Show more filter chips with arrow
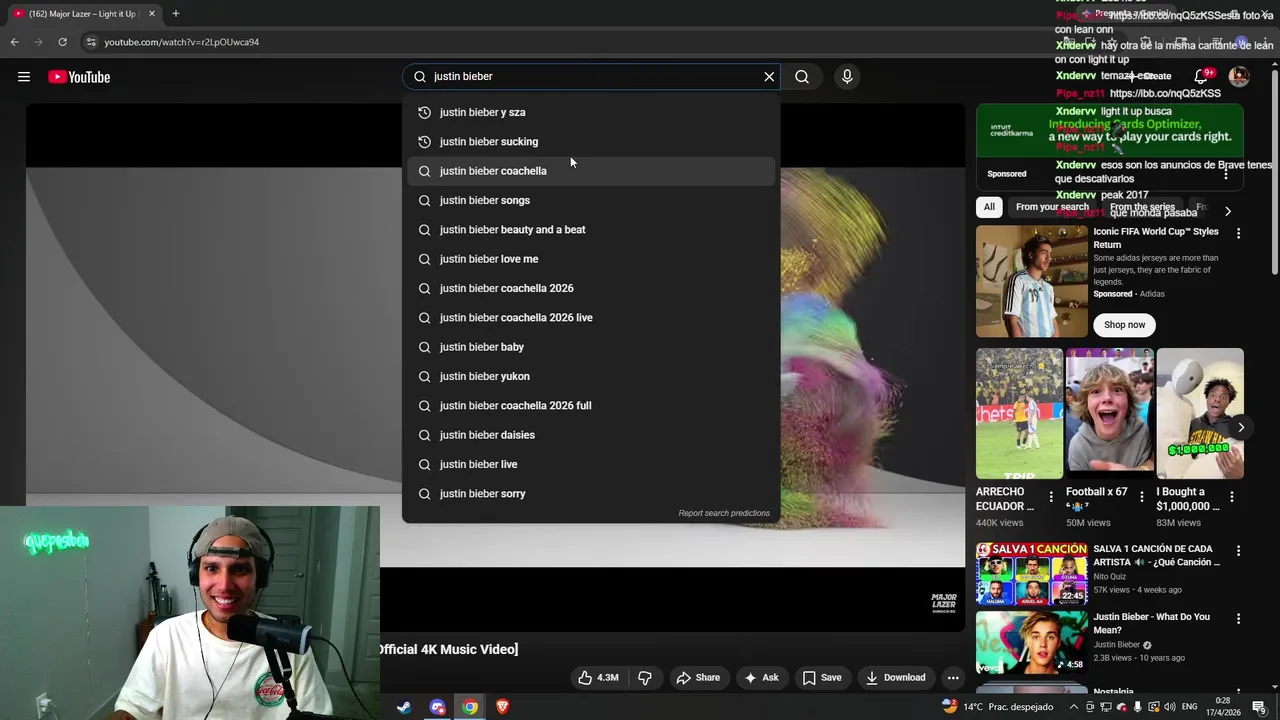This screenshot has width=1280, height=720. (x=1228, y=211)
